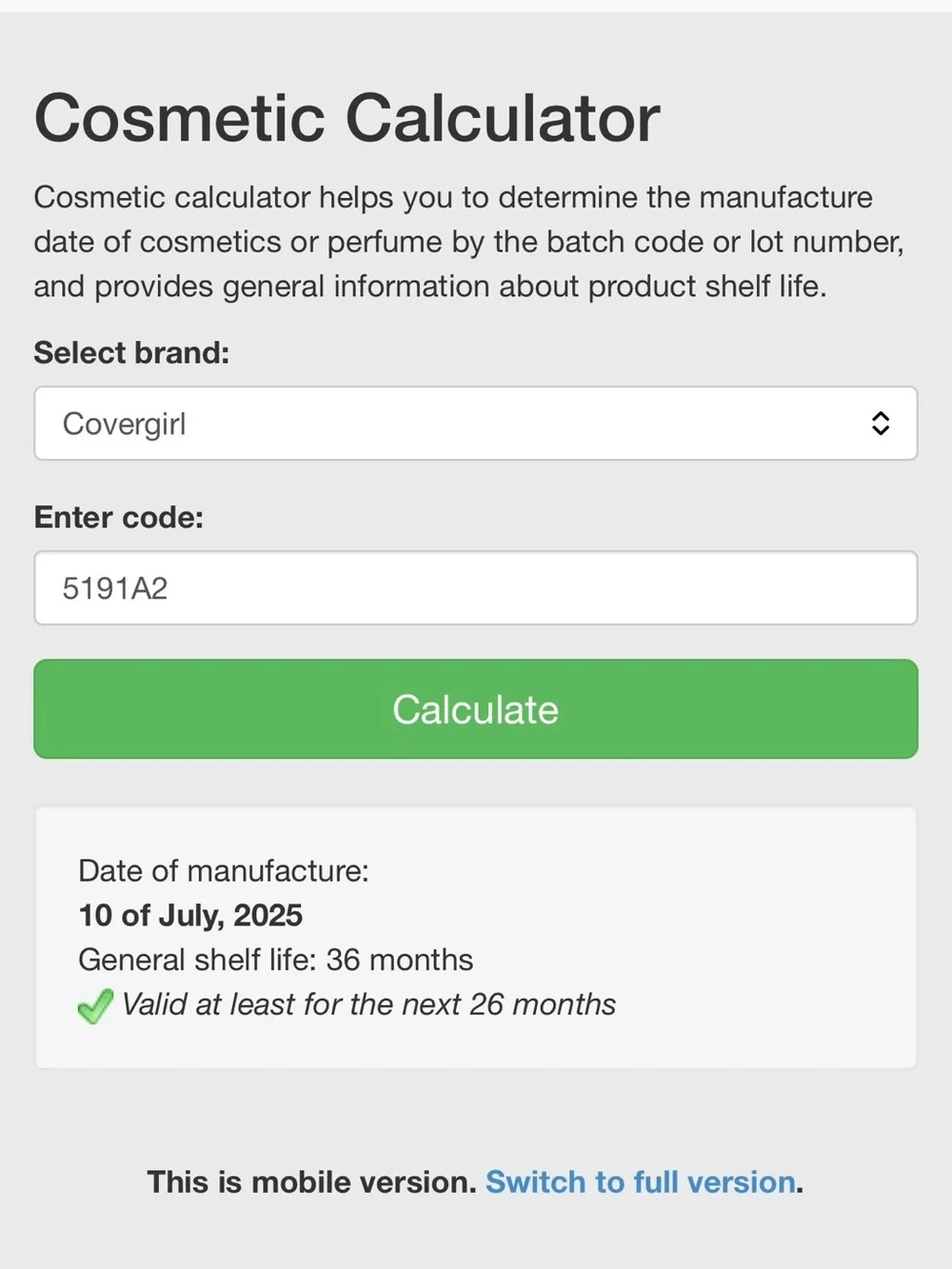
Task: Open Switch to full version link
Action: pyautogui.click(x=641, y=1182)
